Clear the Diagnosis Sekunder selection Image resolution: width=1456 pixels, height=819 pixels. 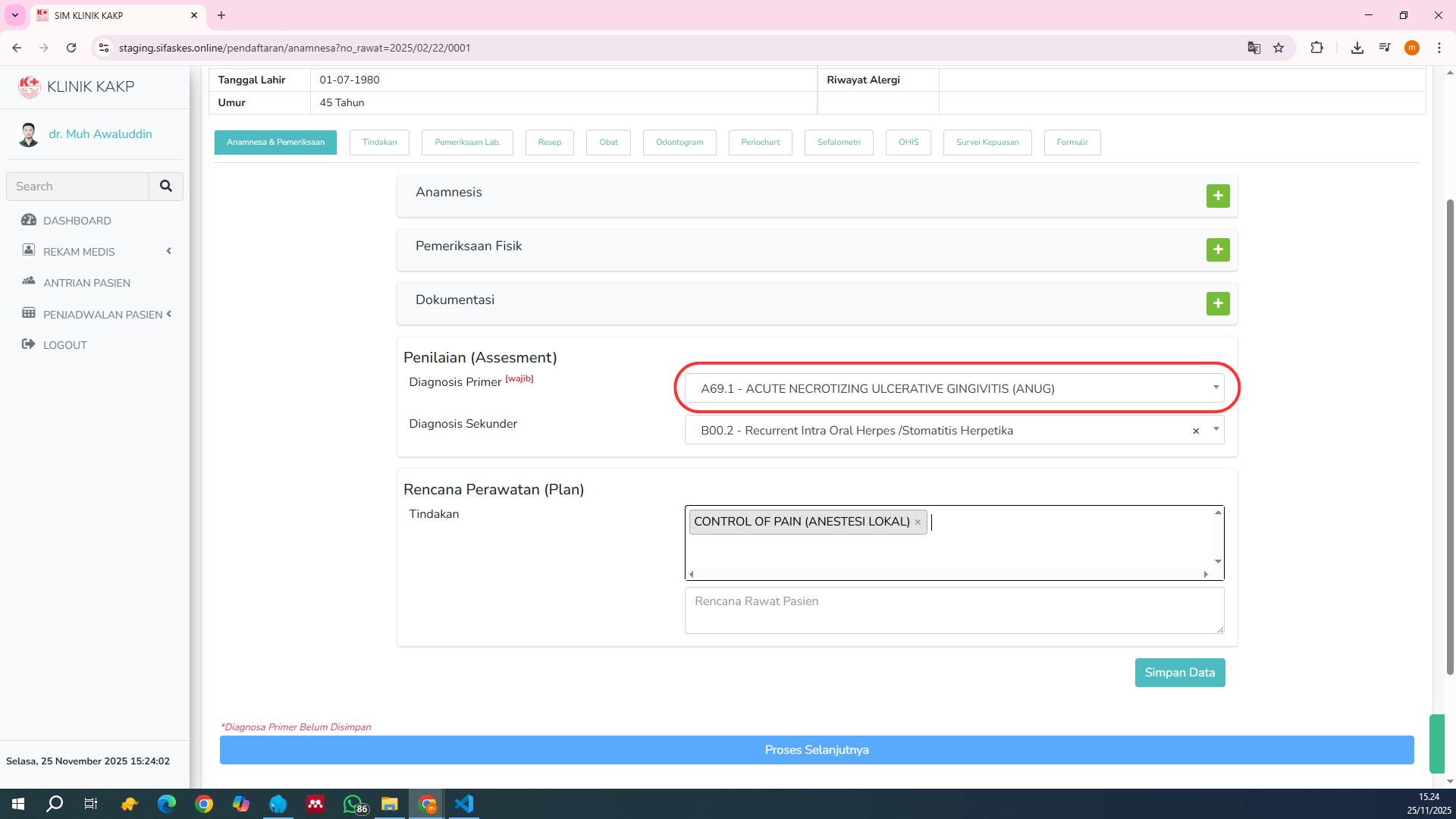click(1196, 431)
